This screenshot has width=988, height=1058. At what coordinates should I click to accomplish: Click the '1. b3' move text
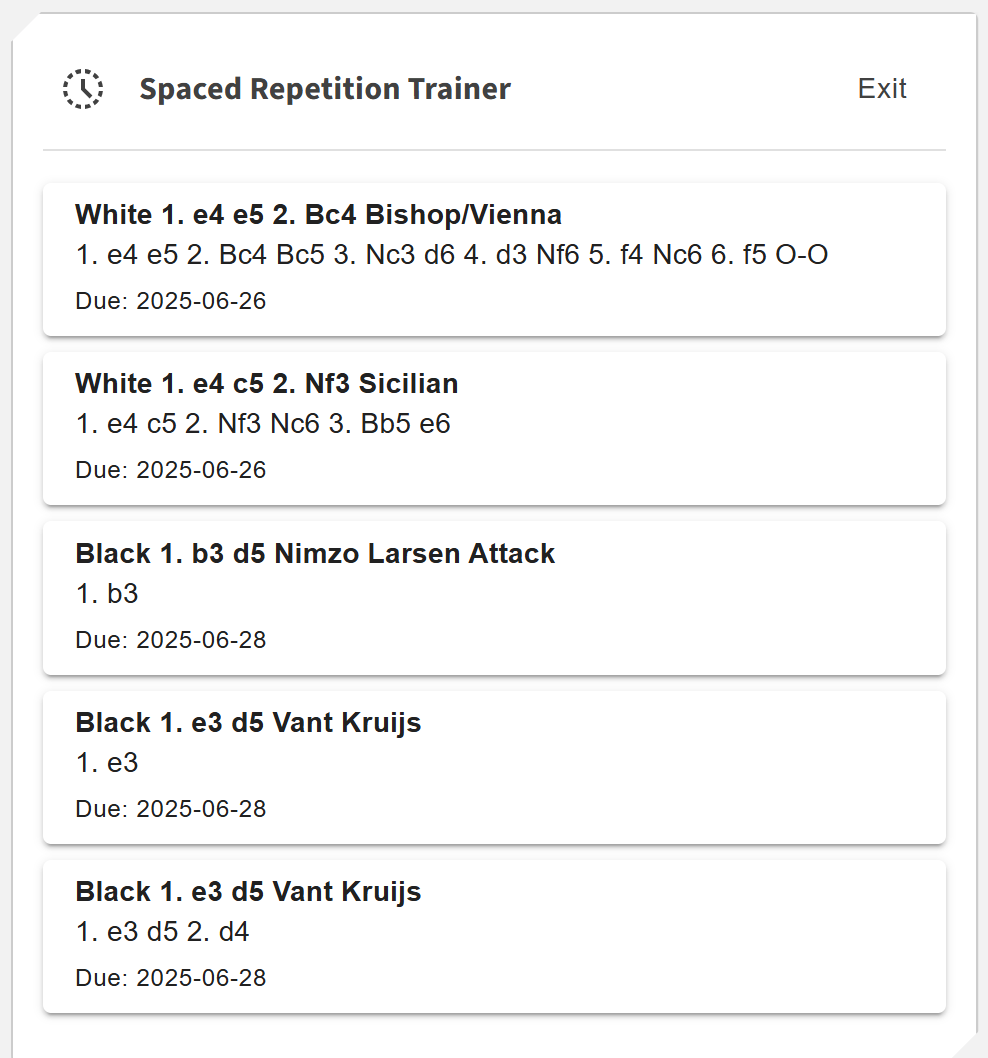pyautogui.click(x=107, y=594)
